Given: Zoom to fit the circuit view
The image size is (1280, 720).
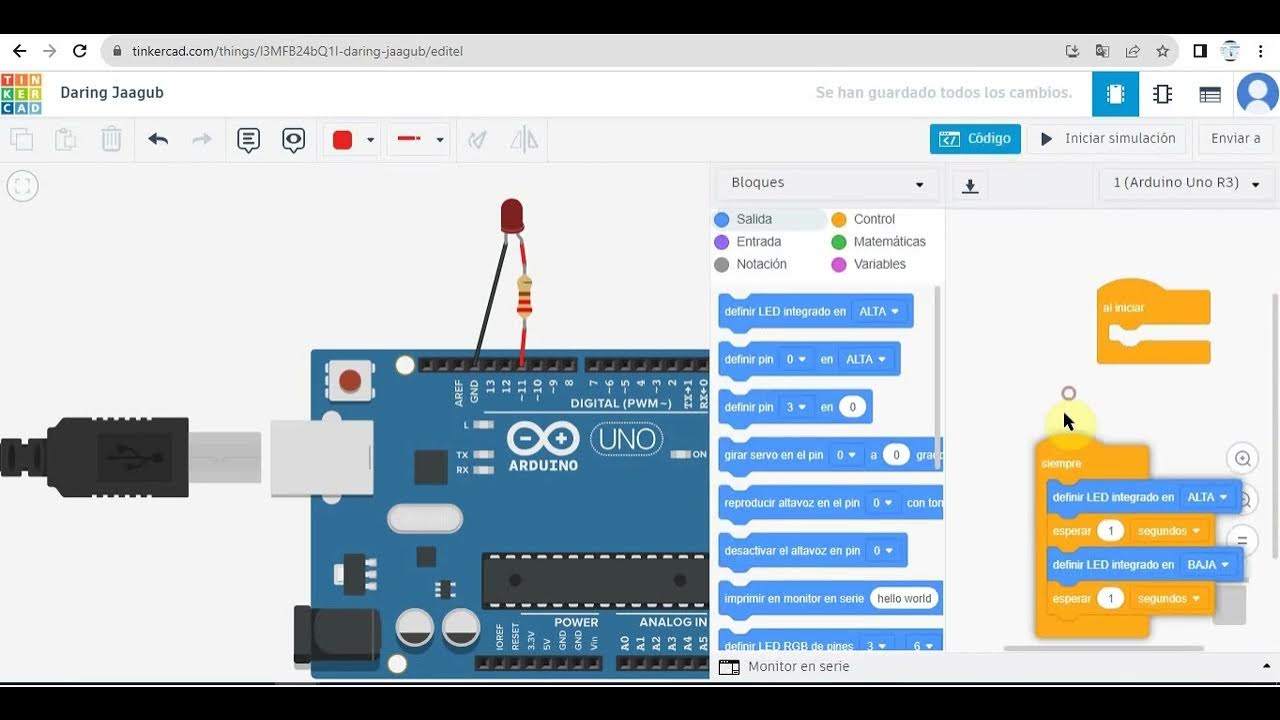Looking at the screenshot, I should tap(22, 186).
